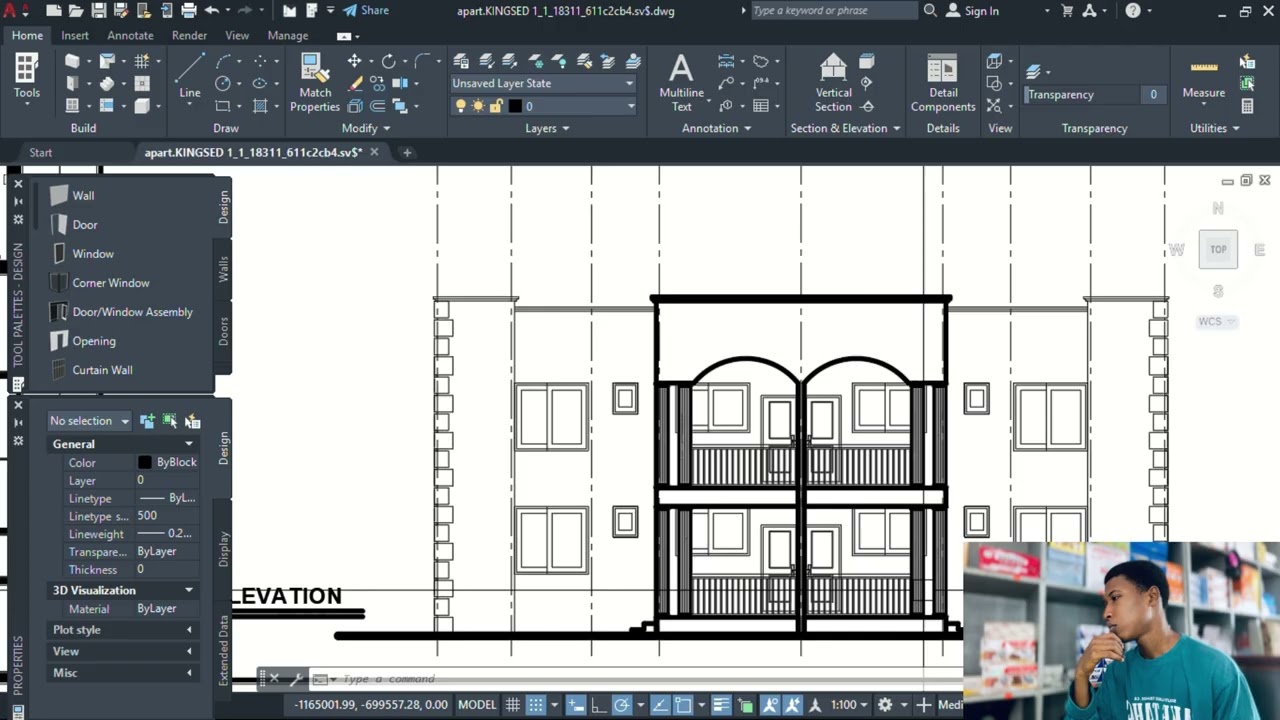Expand the Misc section in Properties
Screen dimensions: 1280x720
pos(189,673)
